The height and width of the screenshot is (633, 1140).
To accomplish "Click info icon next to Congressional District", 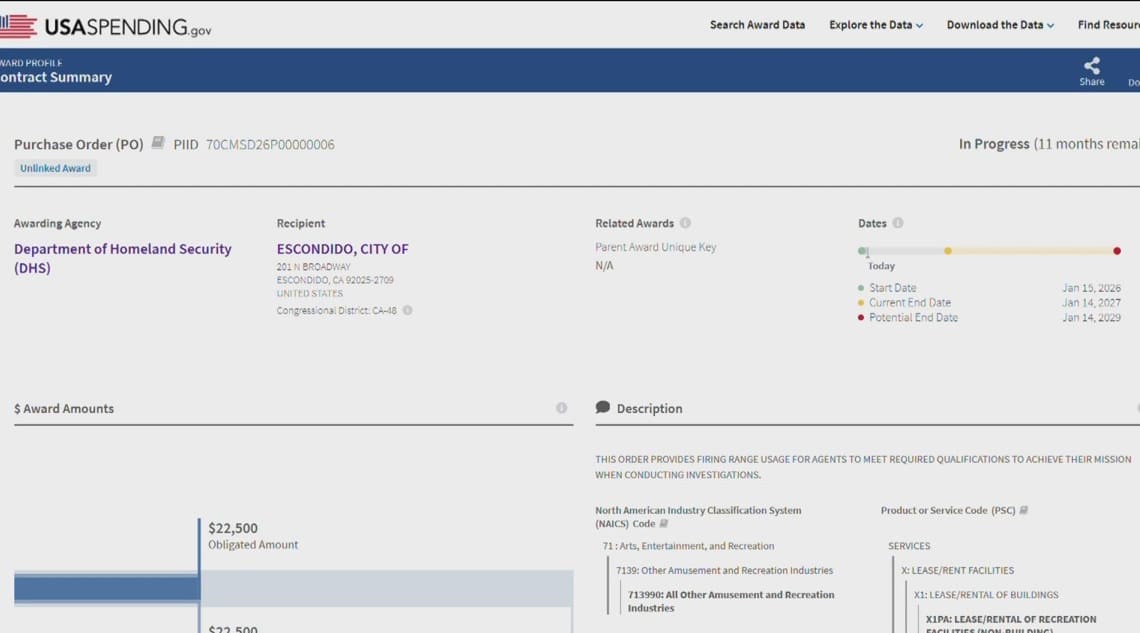I will point(407,310).
